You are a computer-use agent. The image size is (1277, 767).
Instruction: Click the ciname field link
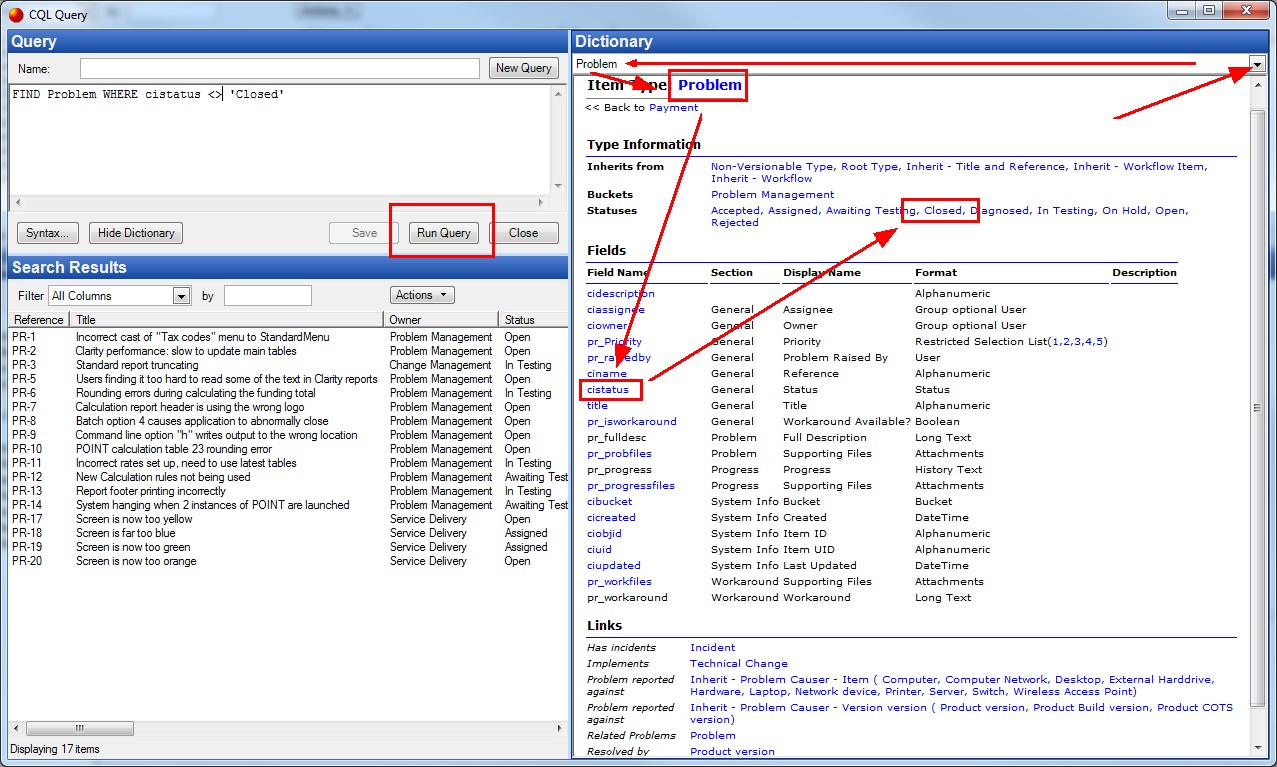[607, 374]
